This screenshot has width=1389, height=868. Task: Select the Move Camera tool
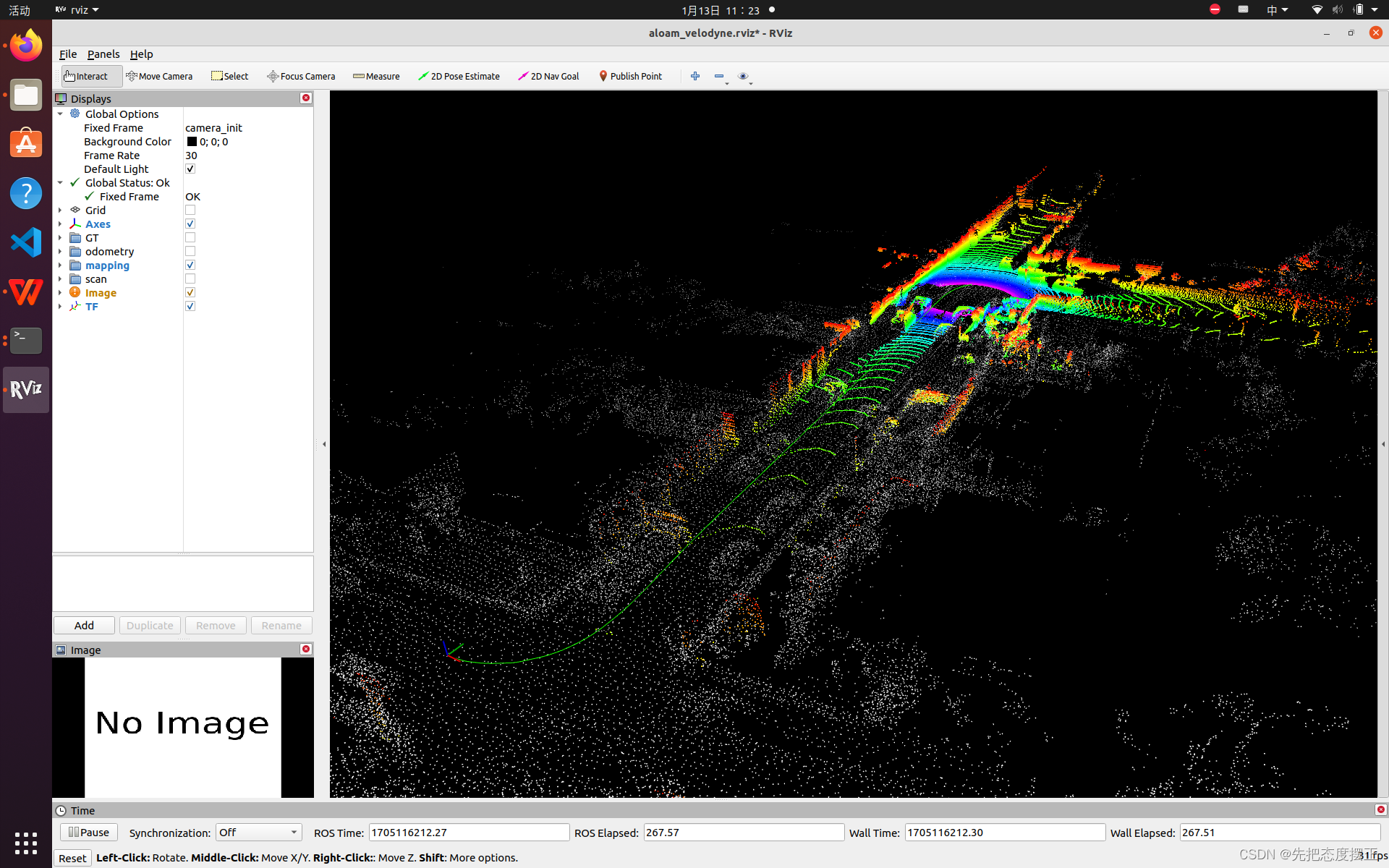[159, 76]
